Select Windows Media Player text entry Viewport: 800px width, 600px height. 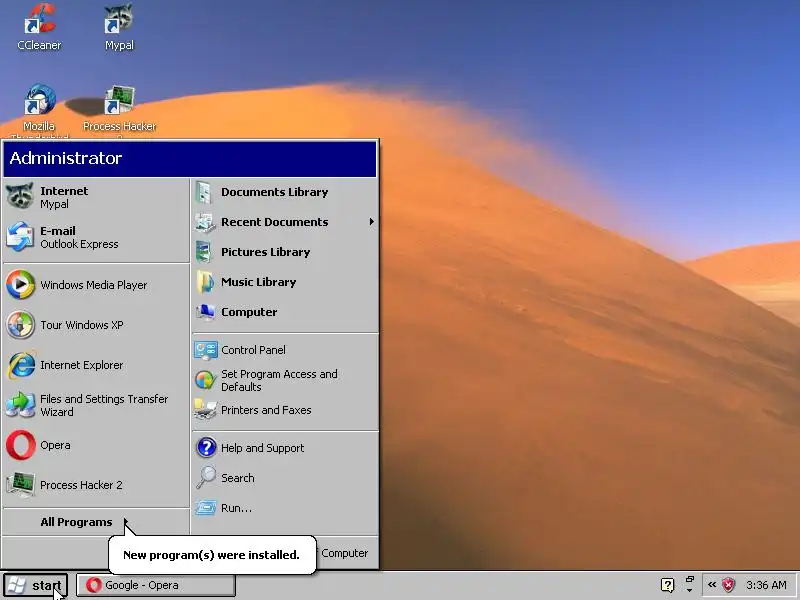[x=93, y=285]
